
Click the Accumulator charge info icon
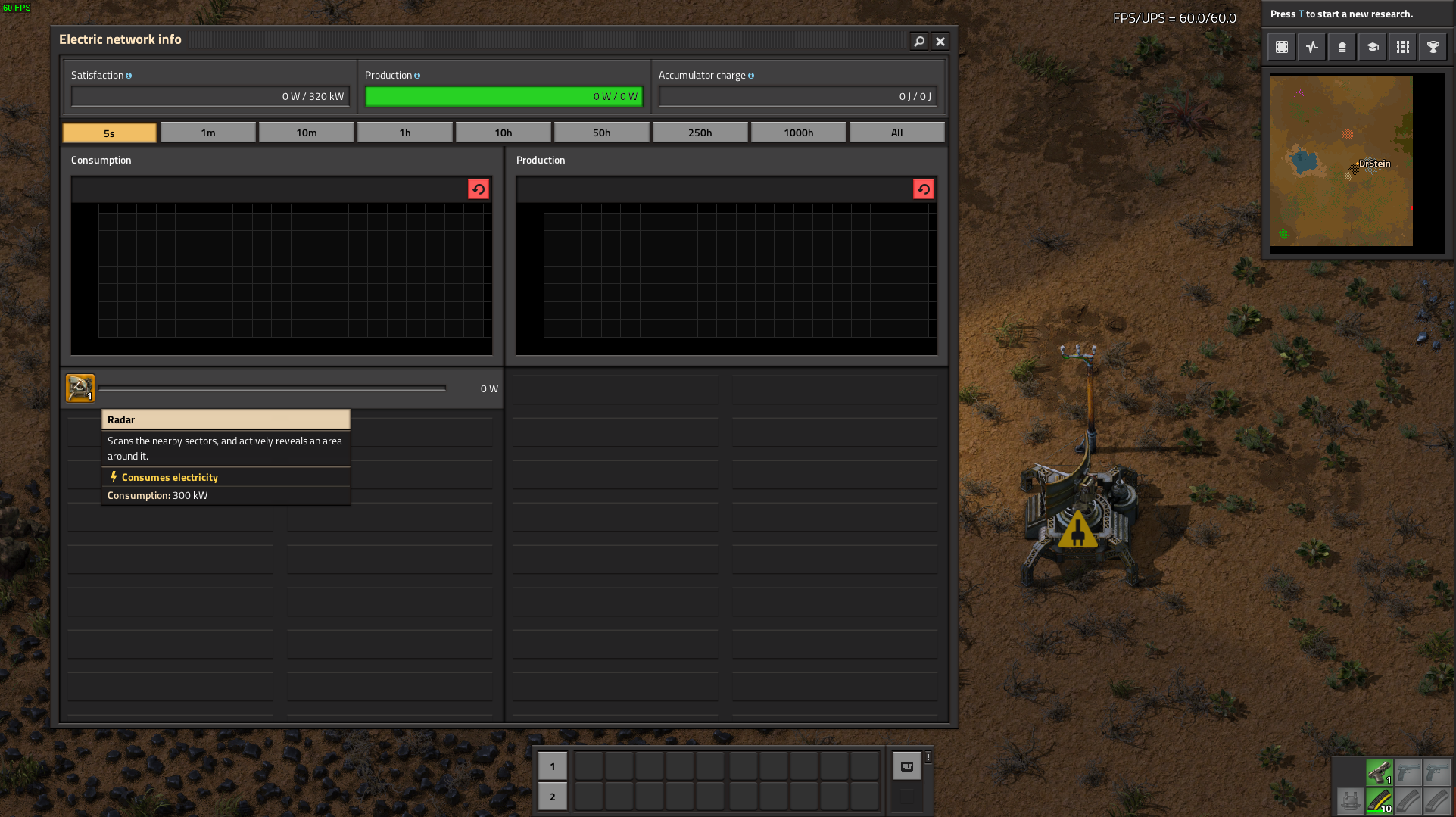[751, 76]
